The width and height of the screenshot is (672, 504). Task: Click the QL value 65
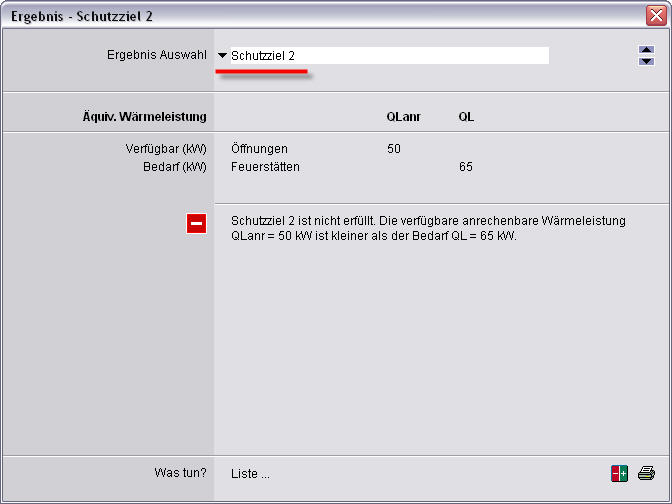[x=465, y=166]
